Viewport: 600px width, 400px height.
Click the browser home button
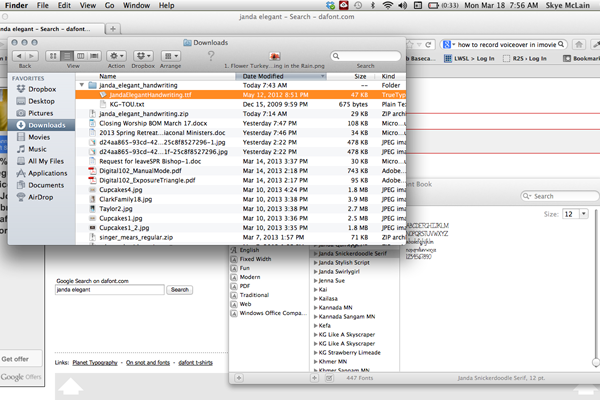579,44
